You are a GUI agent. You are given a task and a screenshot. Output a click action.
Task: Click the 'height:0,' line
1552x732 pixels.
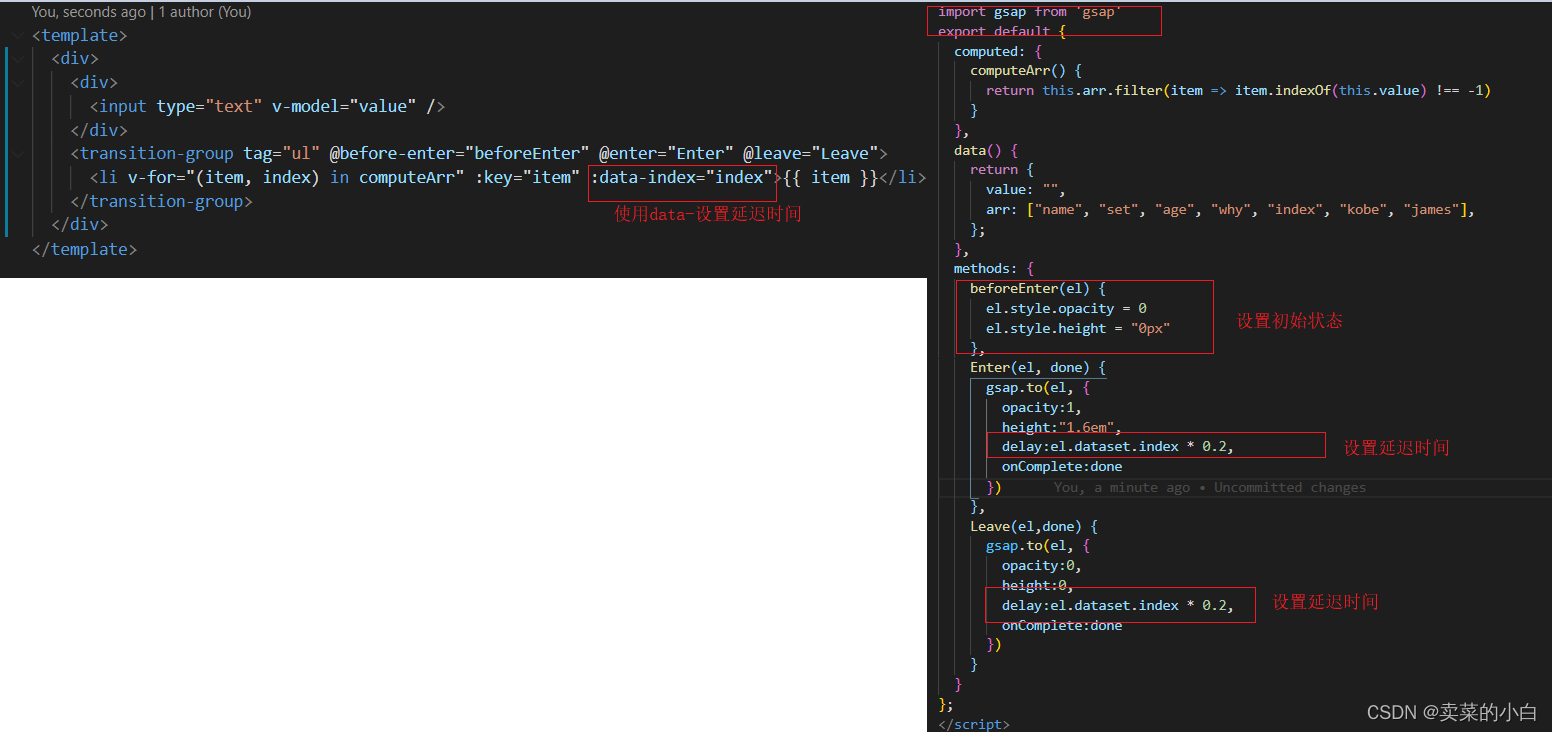[x=1038, y=586]
